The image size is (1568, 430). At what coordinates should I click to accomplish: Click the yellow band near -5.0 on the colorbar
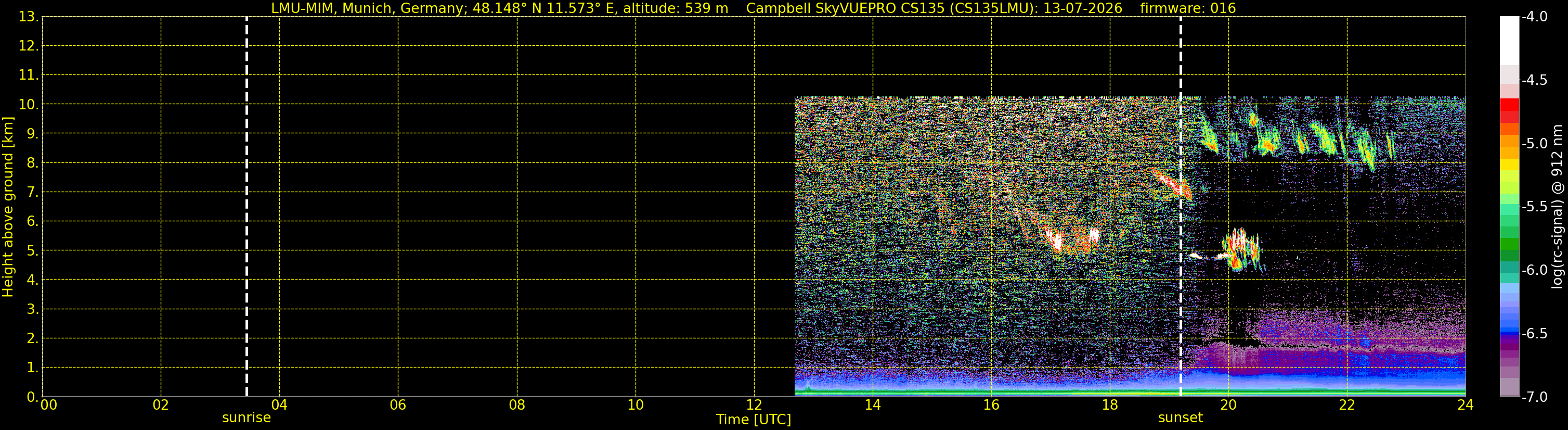[x=1509, y=165]
